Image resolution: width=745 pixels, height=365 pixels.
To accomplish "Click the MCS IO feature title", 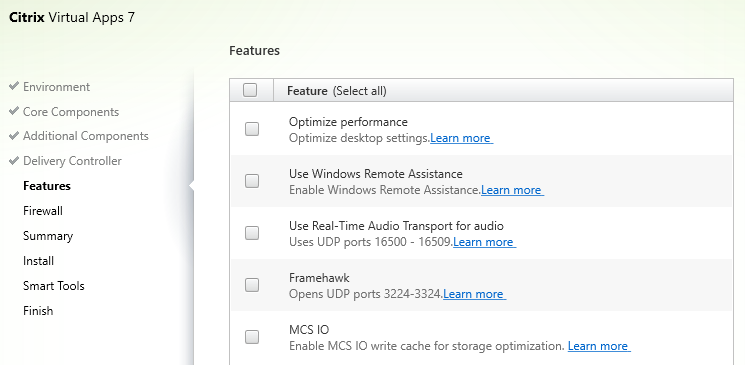I will pos(309,330).
